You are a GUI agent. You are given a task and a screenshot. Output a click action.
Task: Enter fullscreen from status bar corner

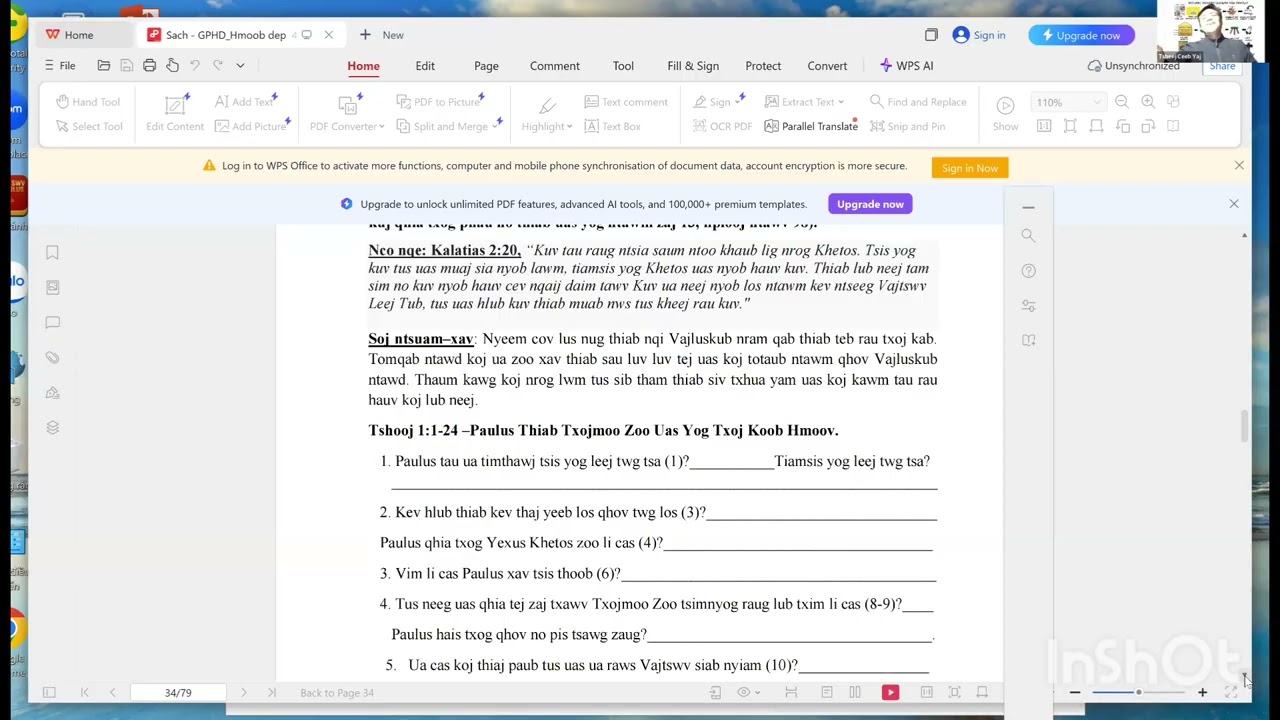tap(1231, 692)
